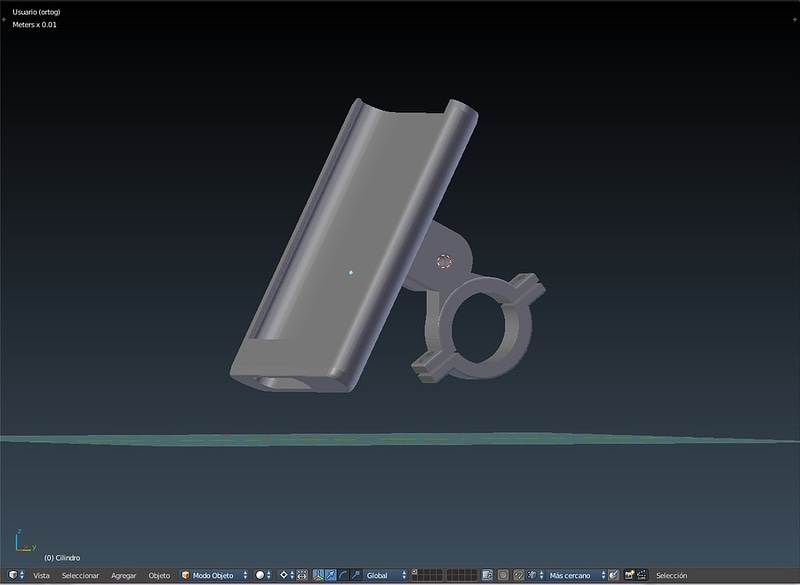The height and width of the screenshot is (585, 800).
Task: Render OpenGL animation clapper icon
Action: click(642, 575)
